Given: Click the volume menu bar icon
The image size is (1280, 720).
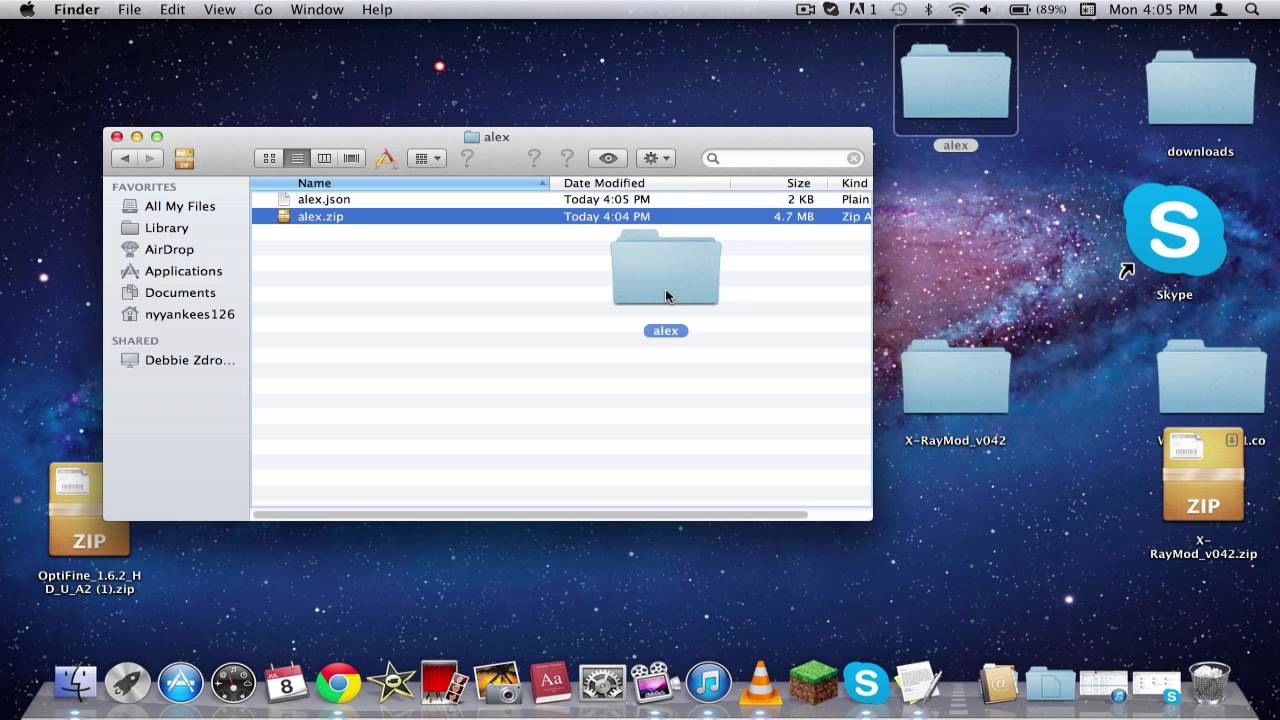Looking at the screenshot, I should pos(986,10).
